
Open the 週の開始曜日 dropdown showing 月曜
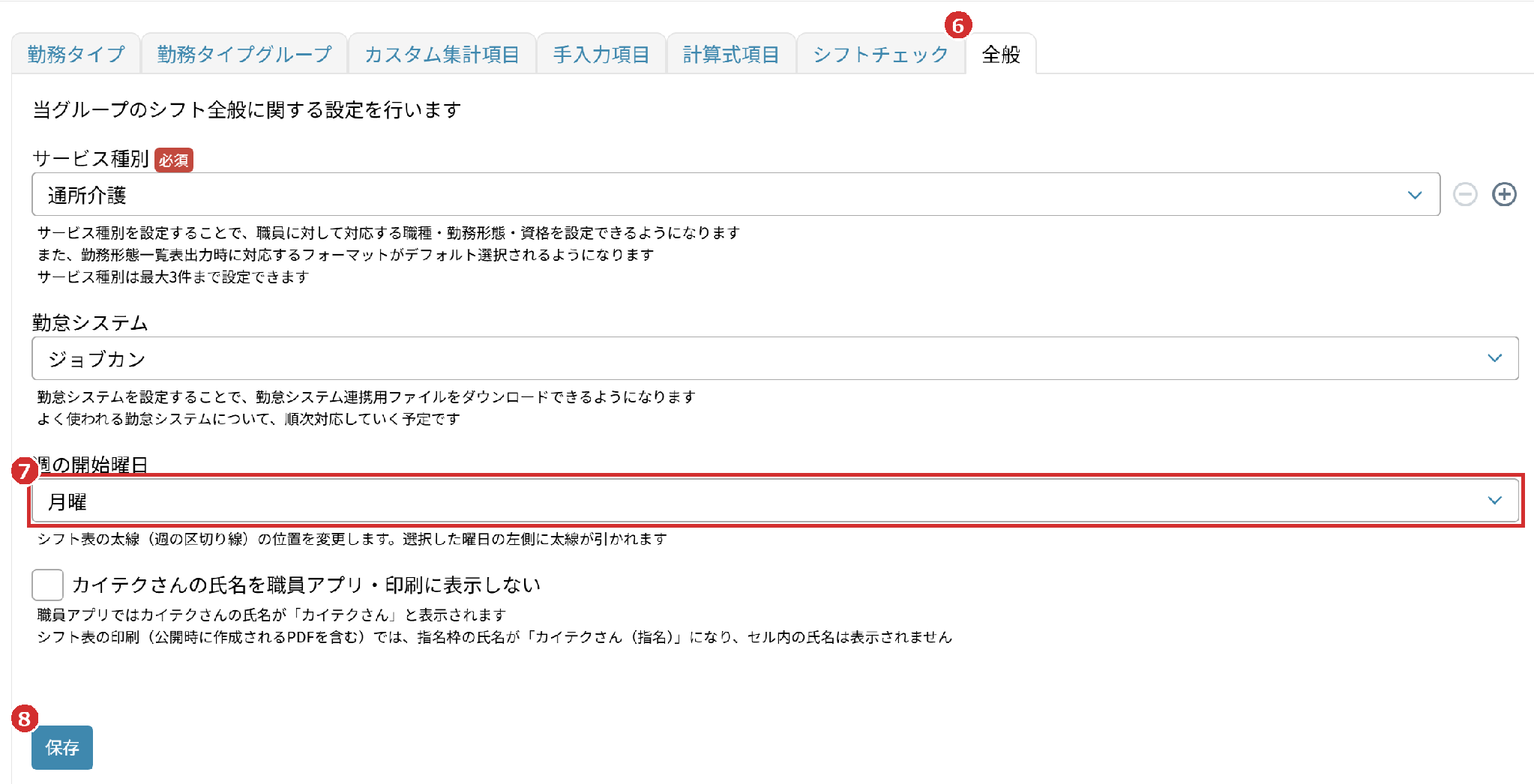pyautogui.click(x=775, y=501)
